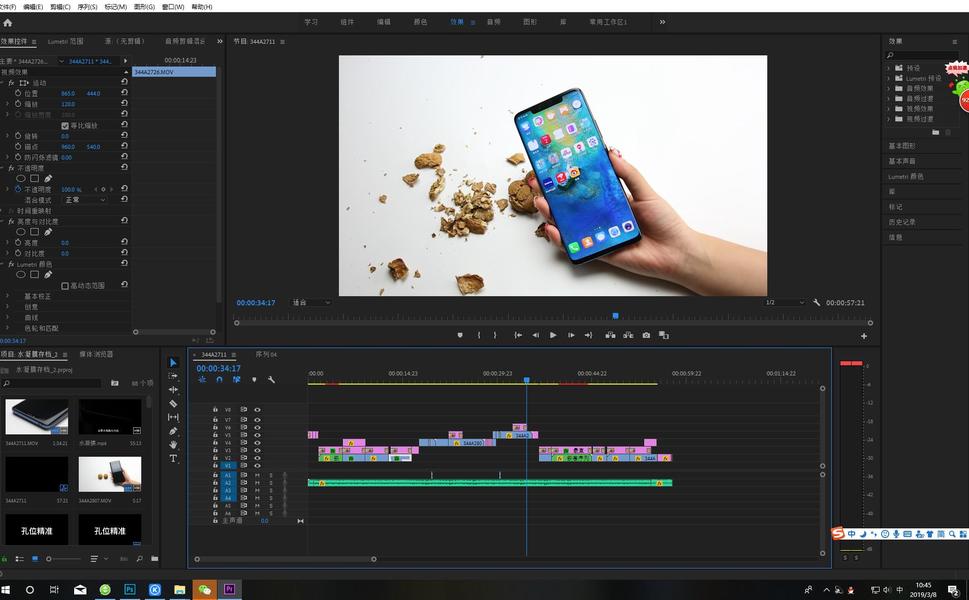Screen dimensions: 969x600
Task: Click Lift button in Program monitor
Action: coord(610,335)
